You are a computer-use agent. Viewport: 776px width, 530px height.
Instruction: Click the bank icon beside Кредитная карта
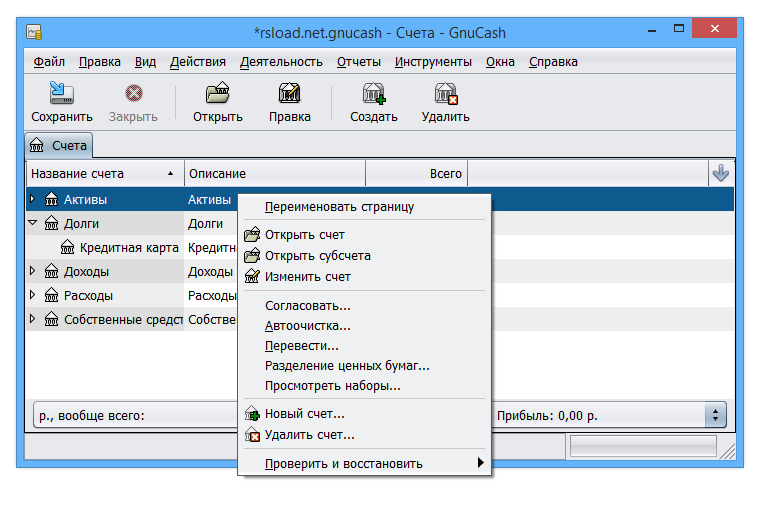pyautogui.click(x=67, y=247)
